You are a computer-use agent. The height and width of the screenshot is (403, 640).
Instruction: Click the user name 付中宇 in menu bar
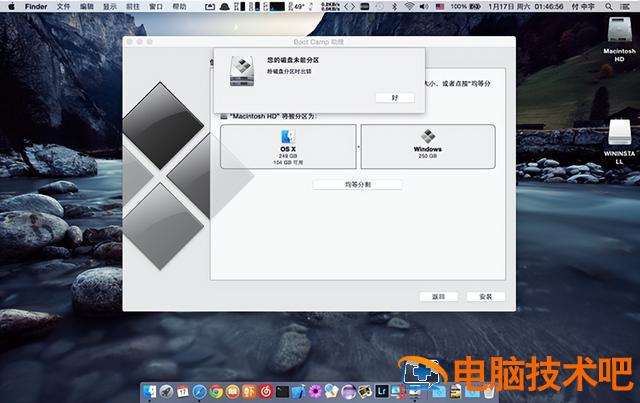click(583, 7)
